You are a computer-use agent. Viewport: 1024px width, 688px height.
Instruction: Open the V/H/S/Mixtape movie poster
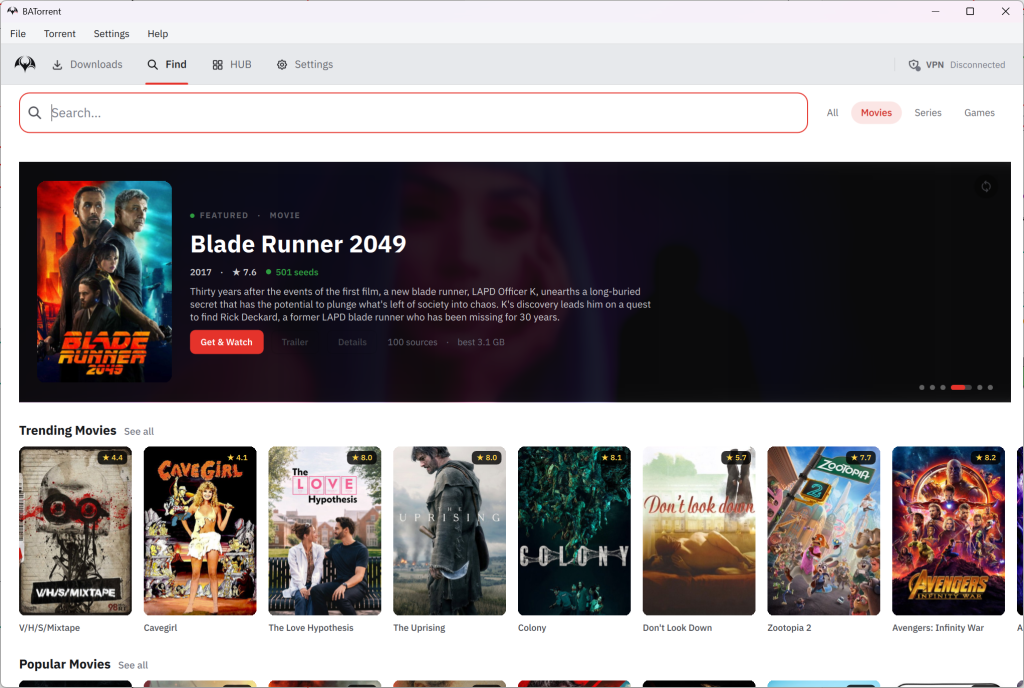[x=75, y=531]
